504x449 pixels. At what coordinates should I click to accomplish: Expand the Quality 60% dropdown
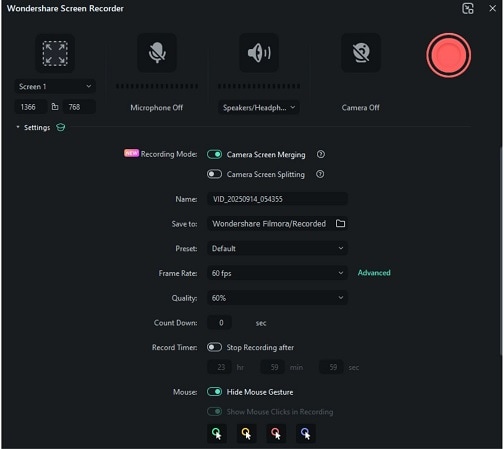tap(277, 298)
